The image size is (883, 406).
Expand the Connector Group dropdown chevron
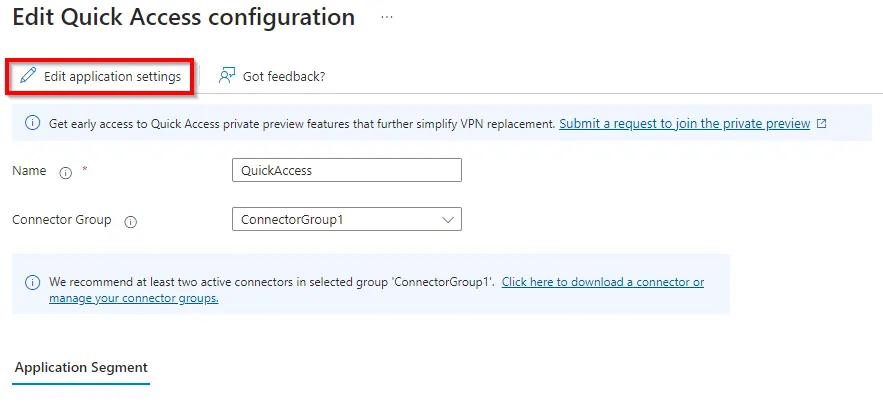click(448, 220)
